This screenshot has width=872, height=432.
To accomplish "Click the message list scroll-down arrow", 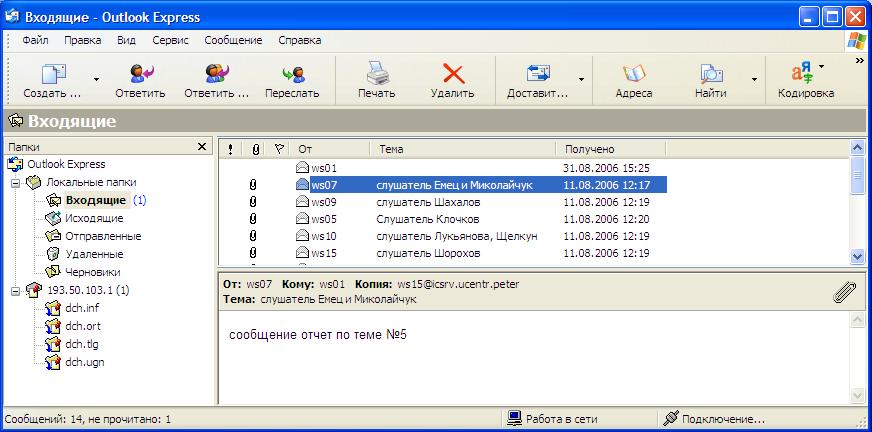I will tap(858, 256).
